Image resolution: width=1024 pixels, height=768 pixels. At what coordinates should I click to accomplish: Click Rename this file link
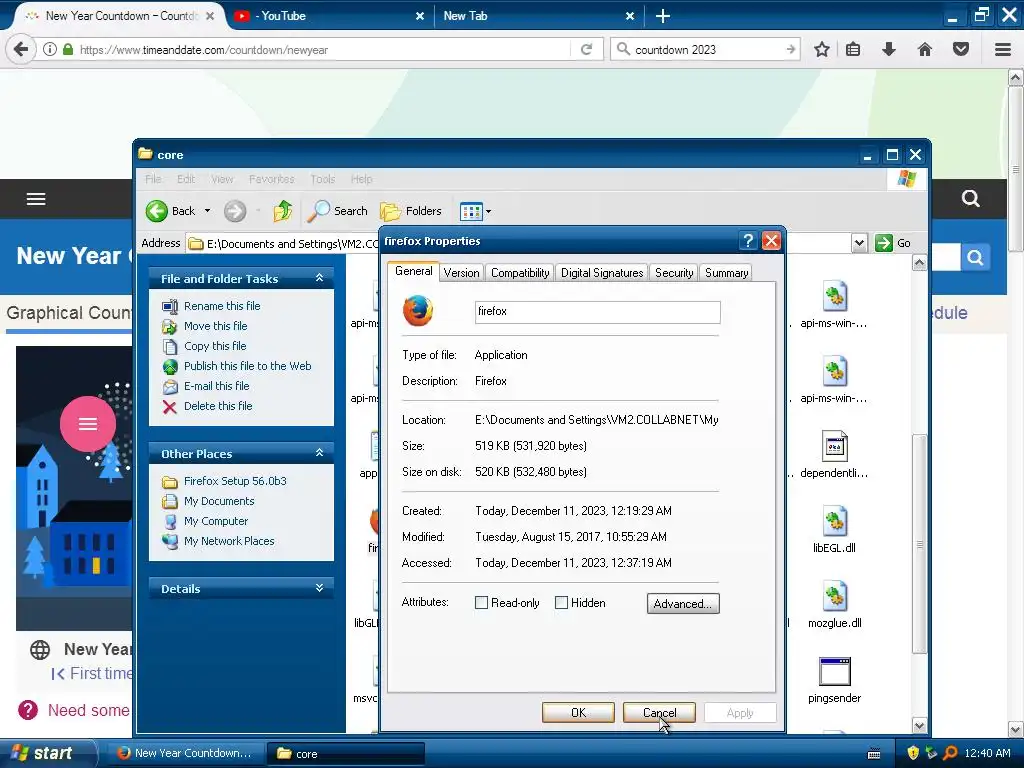coord(222,306)
